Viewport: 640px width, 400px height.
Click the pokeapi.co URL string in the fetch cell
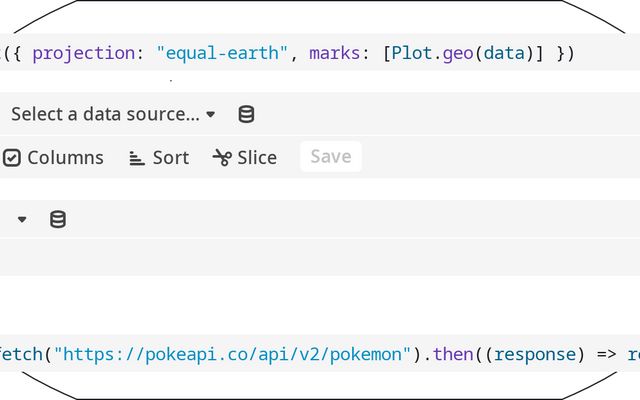pos(232,354)
